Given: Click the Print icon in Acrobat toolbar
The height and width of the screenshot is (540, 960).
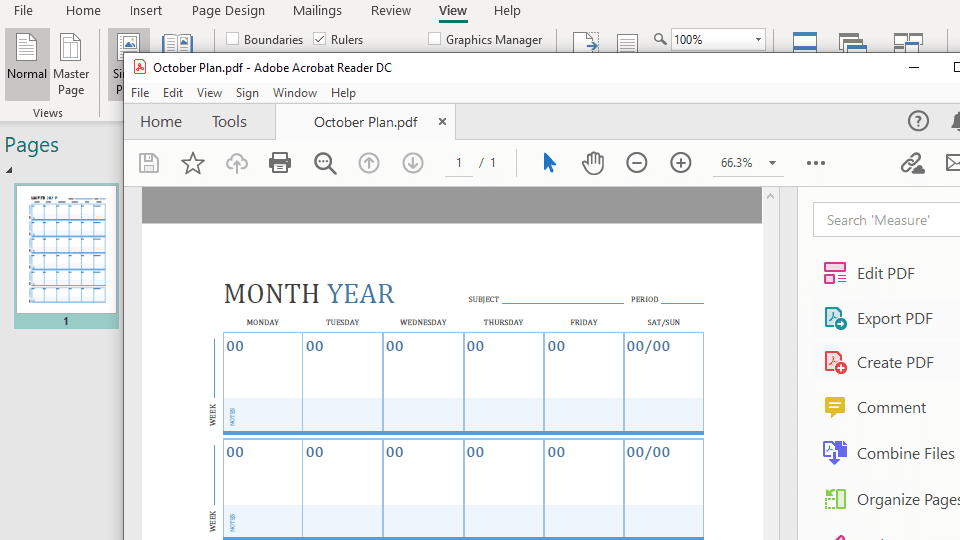Looking at the screenshot, I should coord(280,163).
